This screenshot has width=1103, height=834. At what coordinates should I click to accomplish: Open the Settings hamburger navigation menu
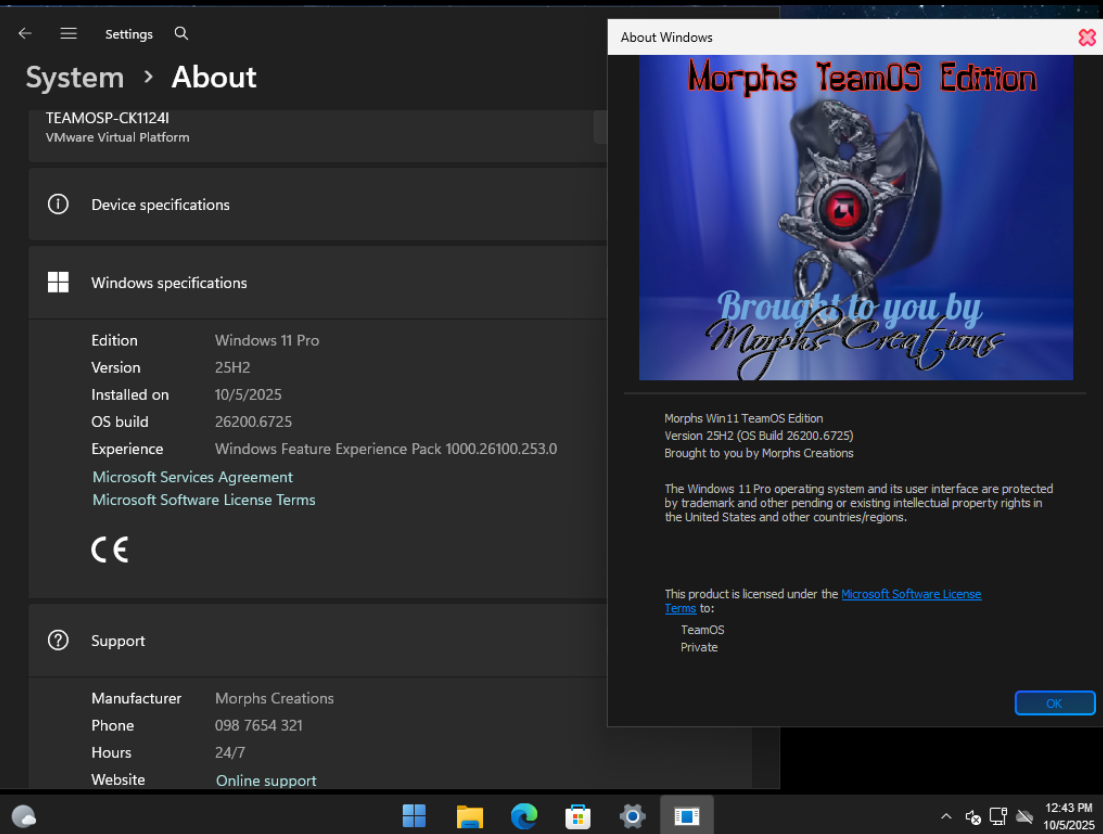pos(68,33)
